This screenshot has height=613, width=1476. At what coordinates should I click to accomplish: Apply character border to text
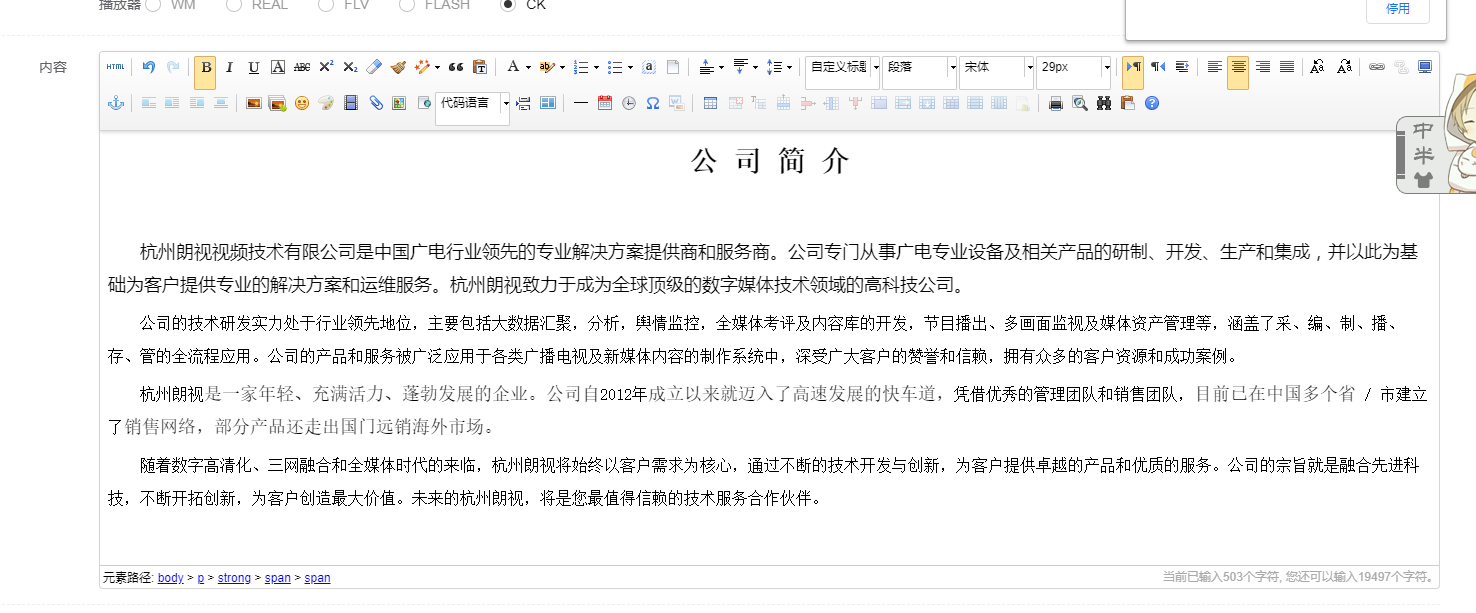278,67
